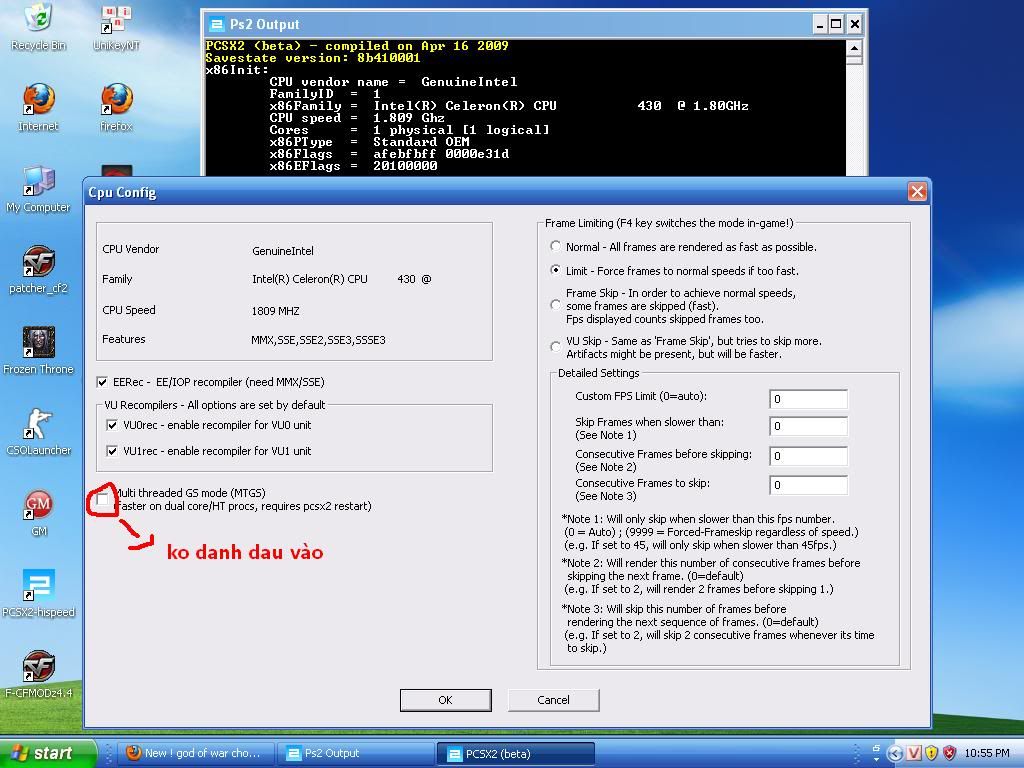Open the UniKeyNT desktop icon

[116, 20]
